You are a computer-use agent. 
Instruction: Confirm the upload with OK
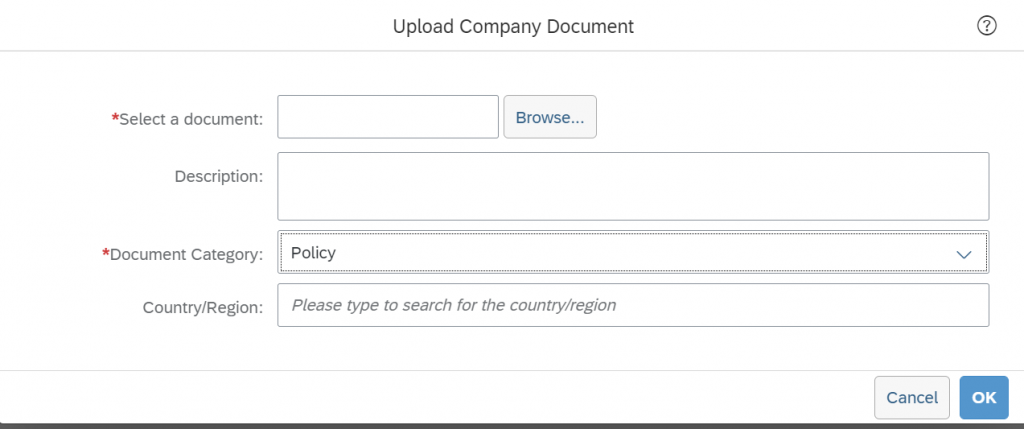coord(984,398)
